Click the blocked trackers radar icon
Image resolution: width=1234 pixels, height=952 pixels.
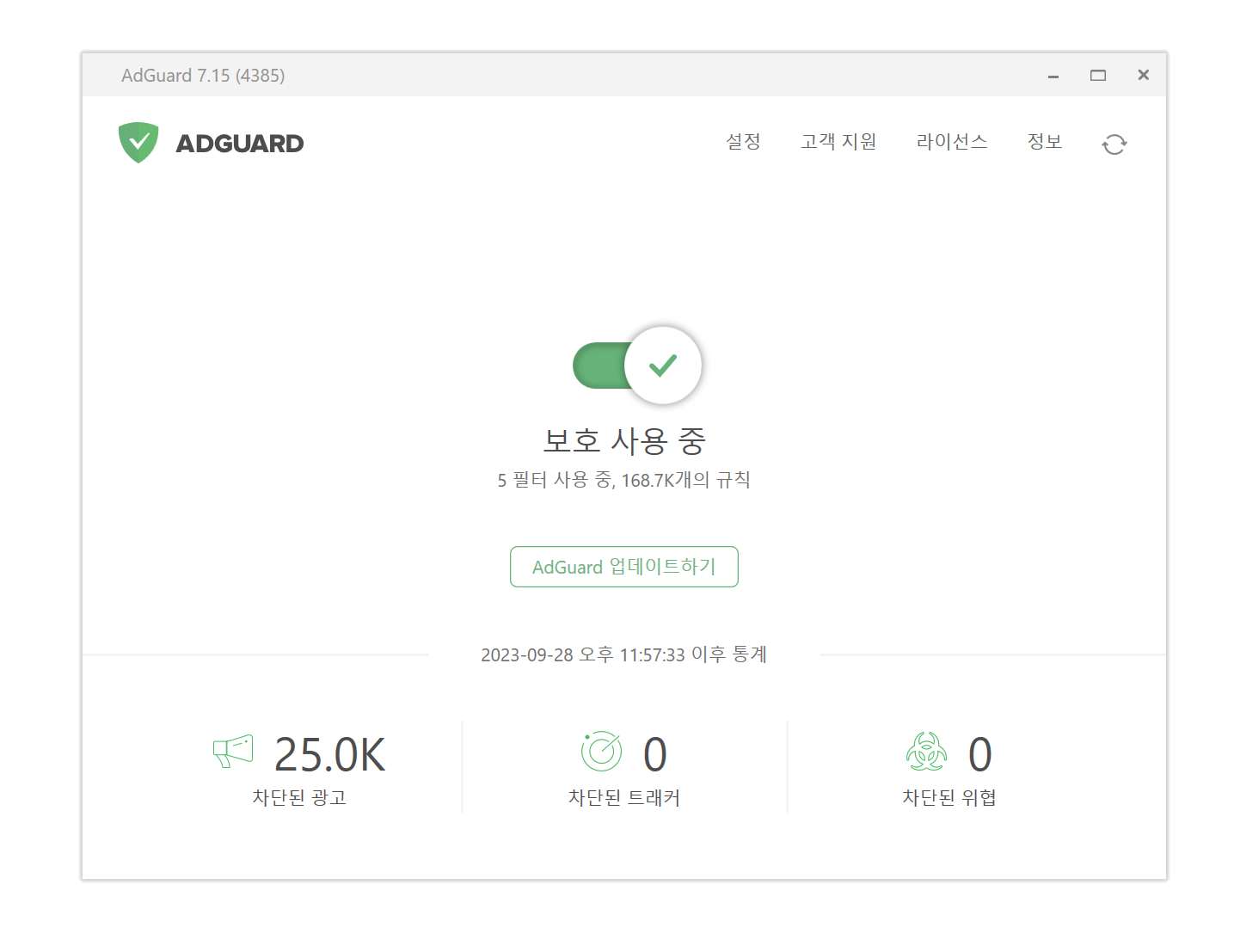click(601, 752)
